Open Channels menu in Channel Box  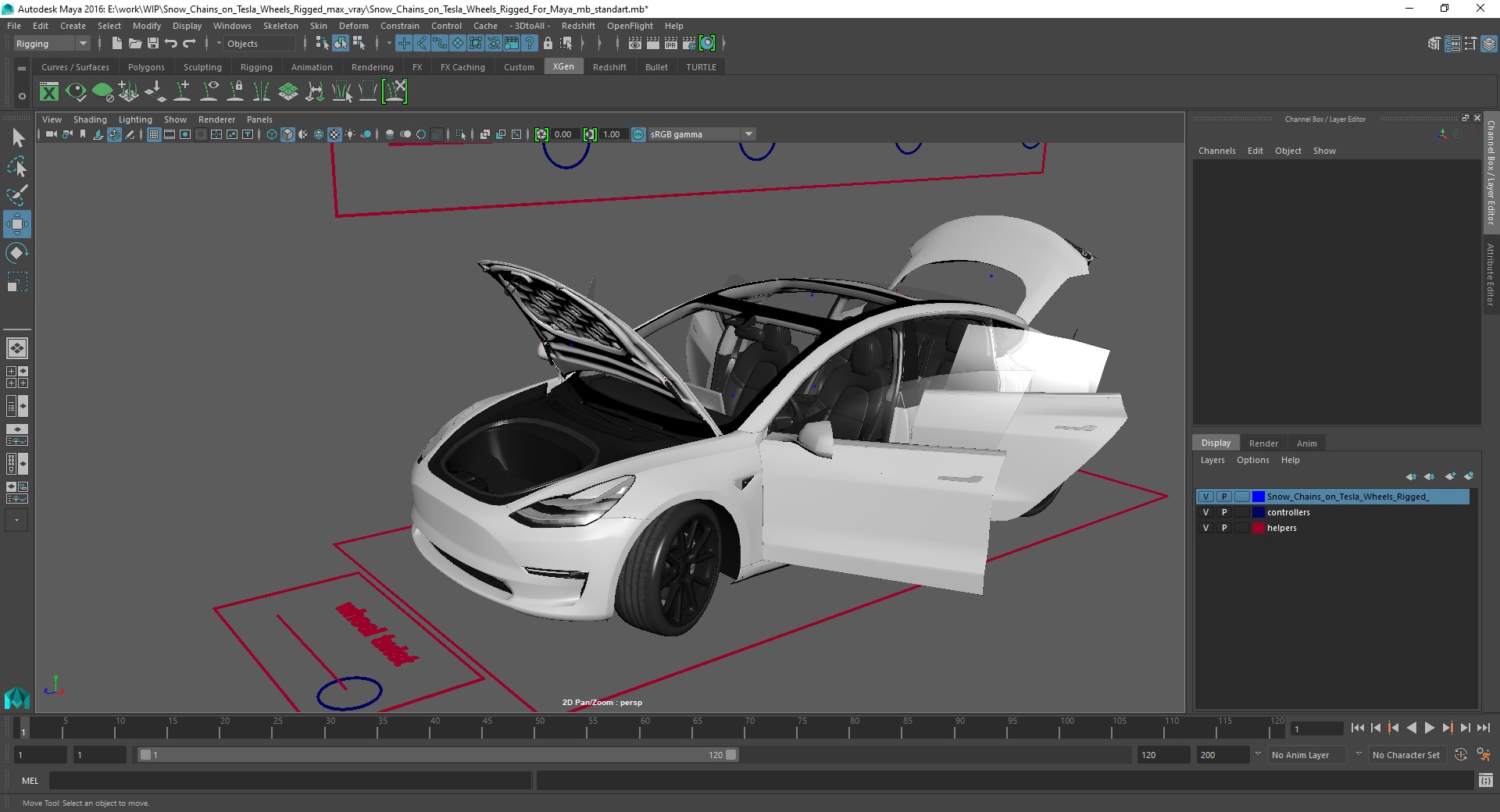click(1216, 151)
